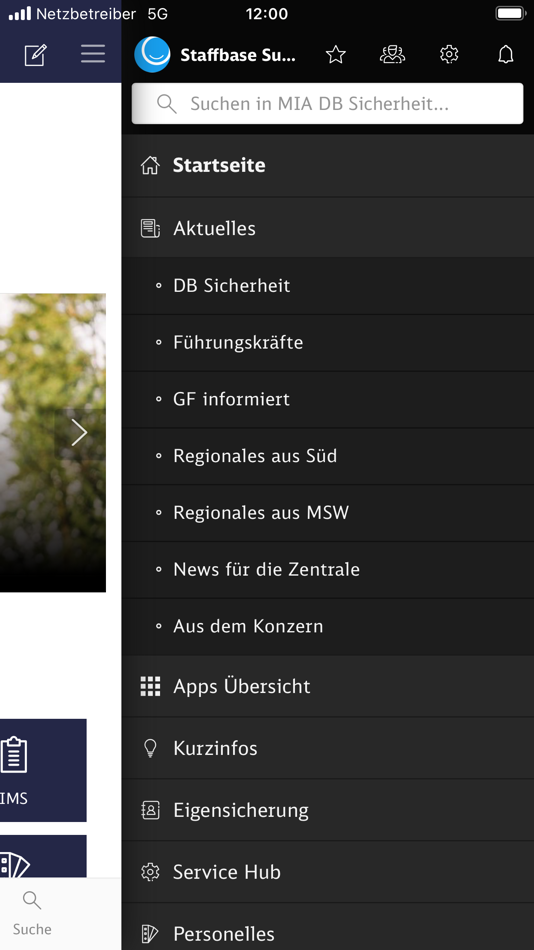Click the magnifier icon in search field

(x=166, y=104)
